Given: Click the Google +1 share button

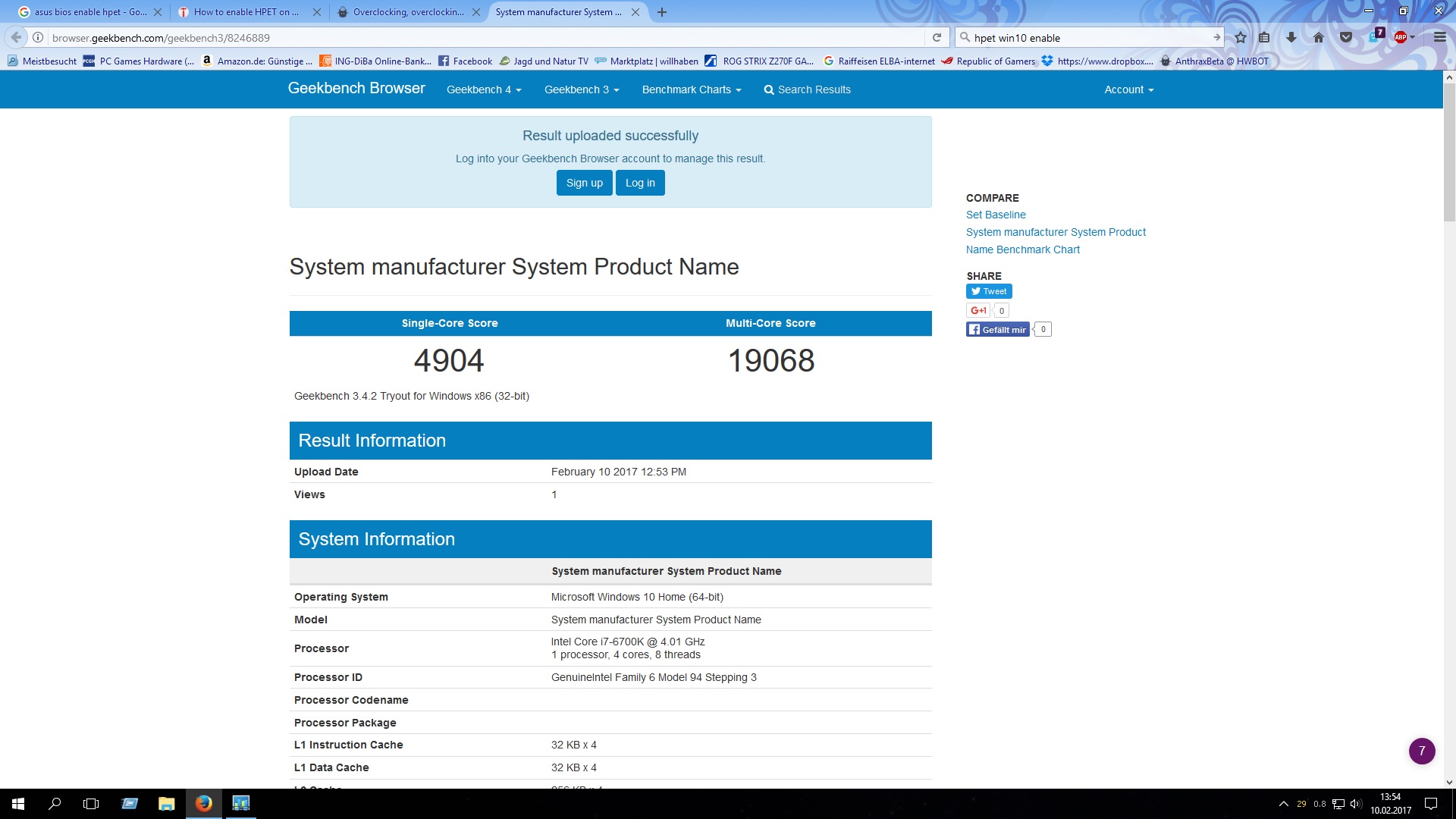Looking at the screenshot, I should [x=978, y=310].
